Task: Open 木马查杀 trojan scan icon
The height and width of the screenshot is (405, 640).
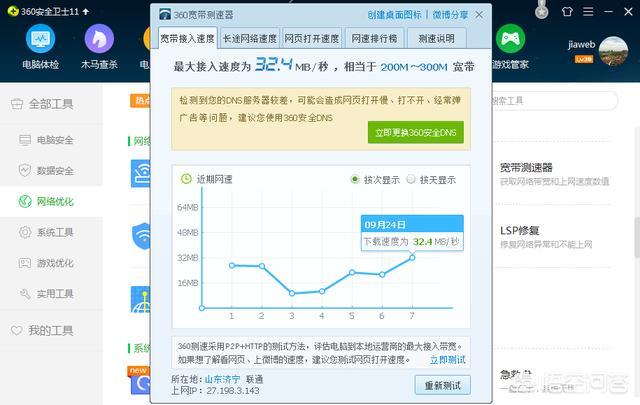Action: tap(99, 47)
